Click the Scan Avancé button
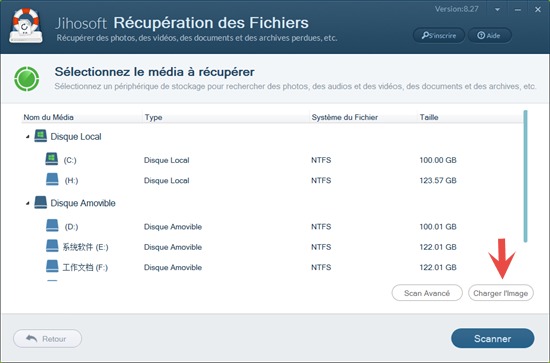550x363 pixels. (427, 293)
